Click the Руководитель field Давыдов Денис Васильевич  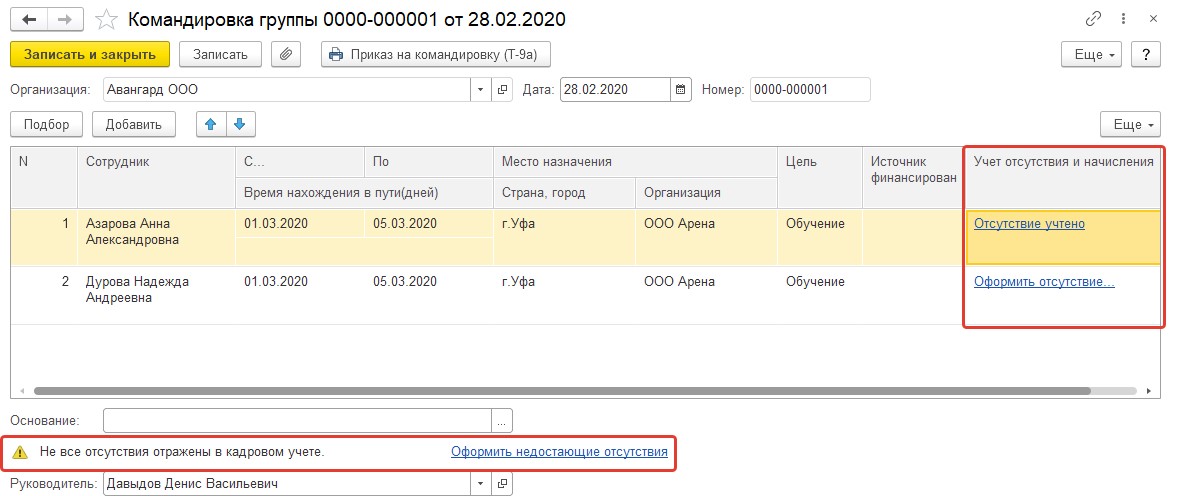coord(288,483)
